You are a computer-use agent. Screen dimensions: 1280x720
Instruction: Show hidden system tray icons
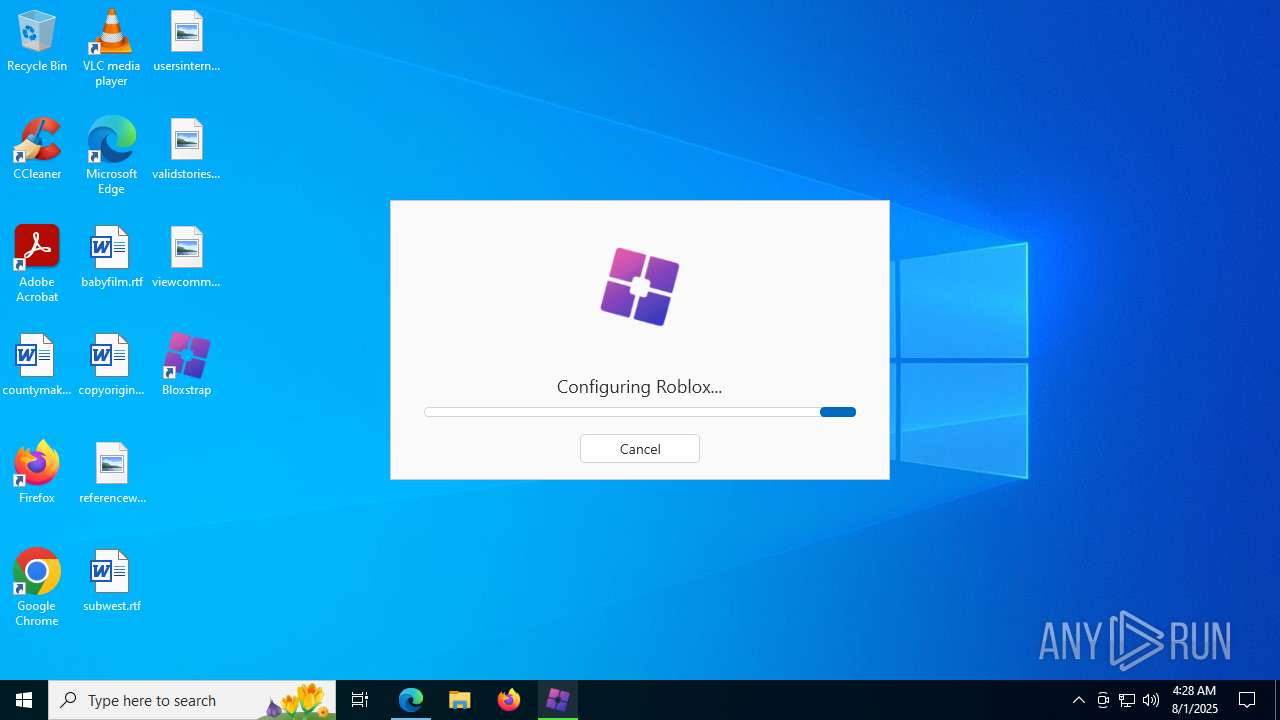pyautogui.click(x=1079, y=700)
